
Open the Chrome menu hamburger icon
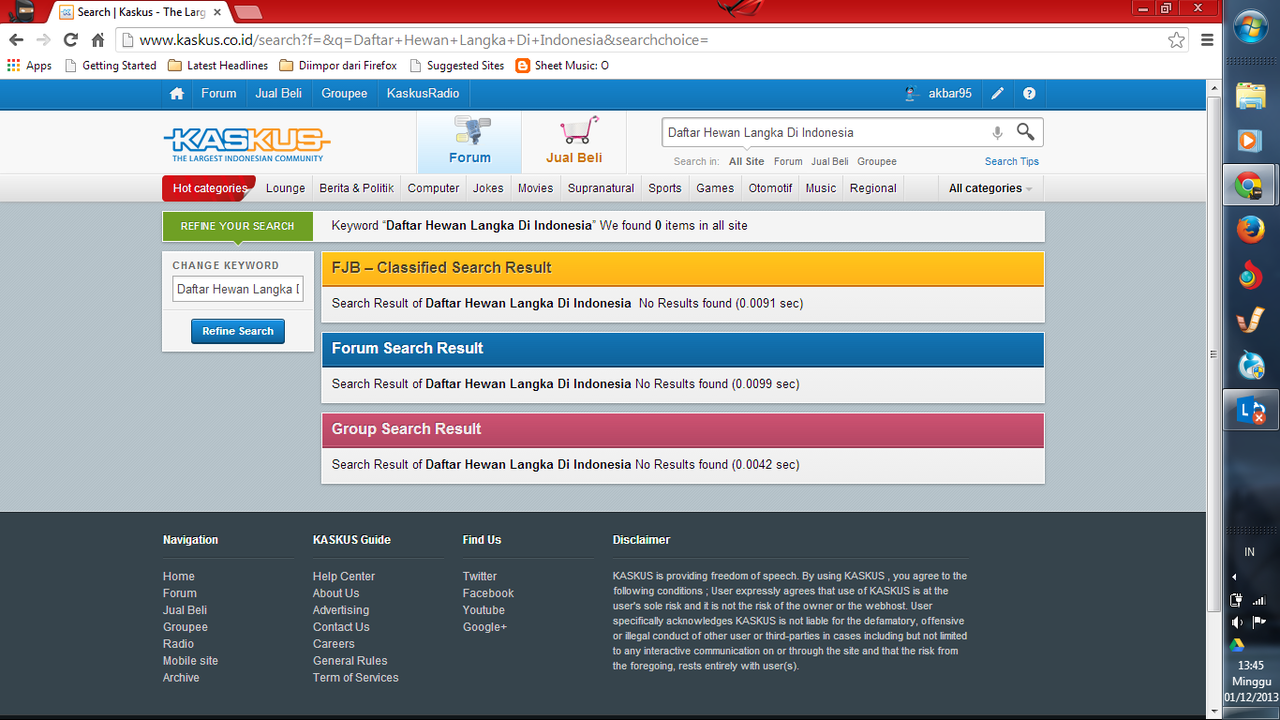point(1207,40)
